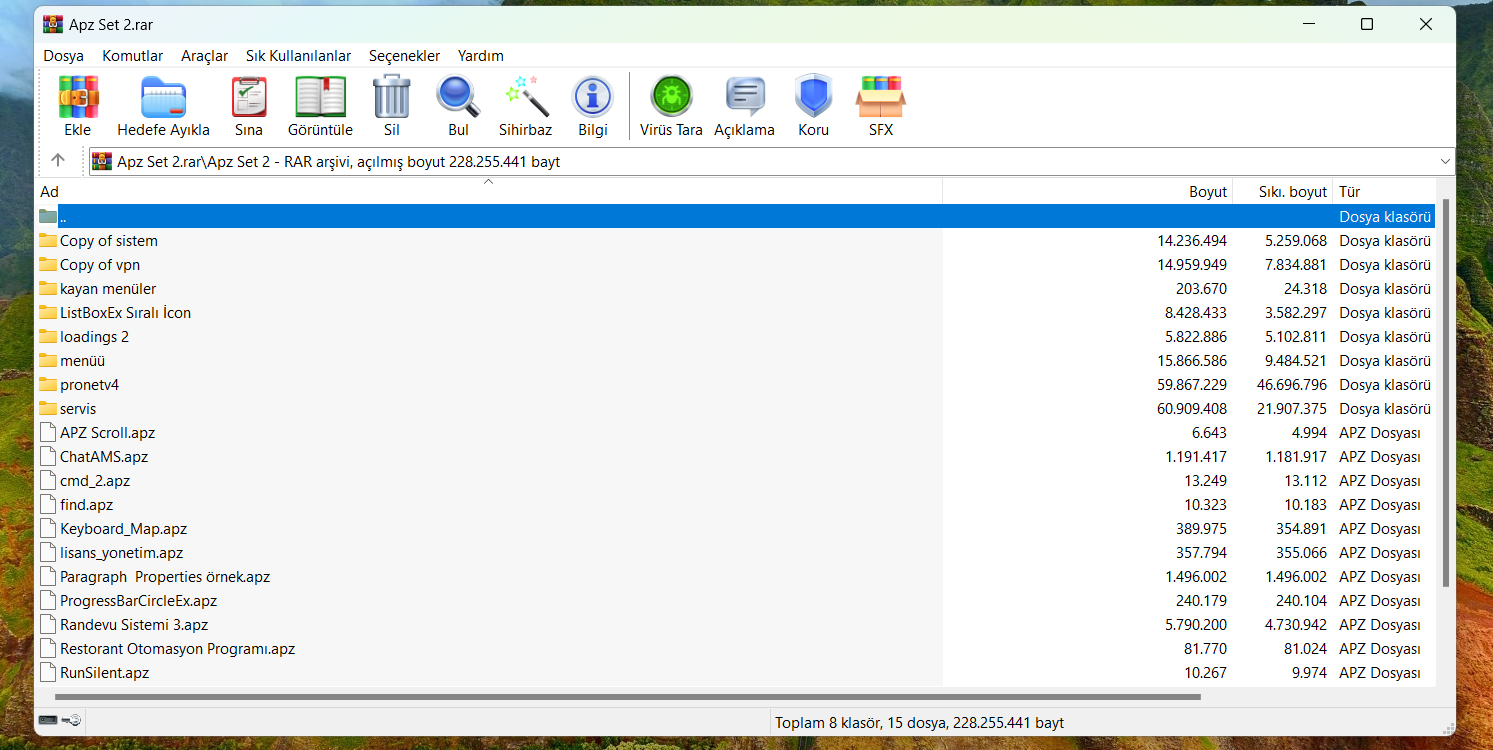Click the key icon in status bar
This screenshot has height=750, width=1493.
click(71, 720)
